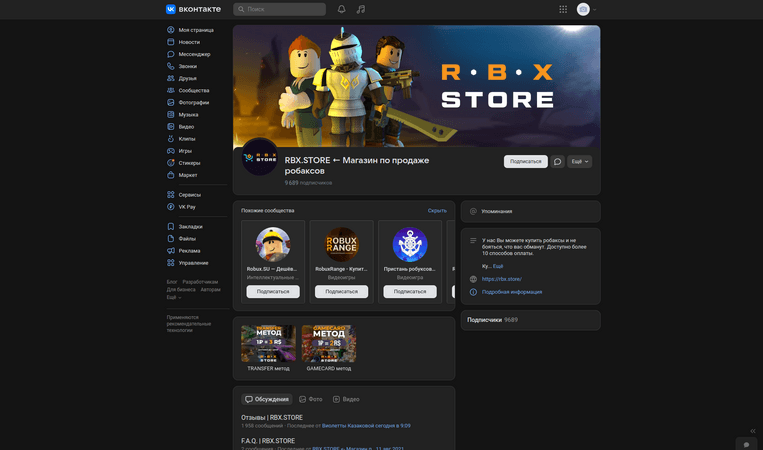Viewport: 763px width, 450px height.
Task: Subscribe to Пристань робуксов community
Action: point(410,291)
